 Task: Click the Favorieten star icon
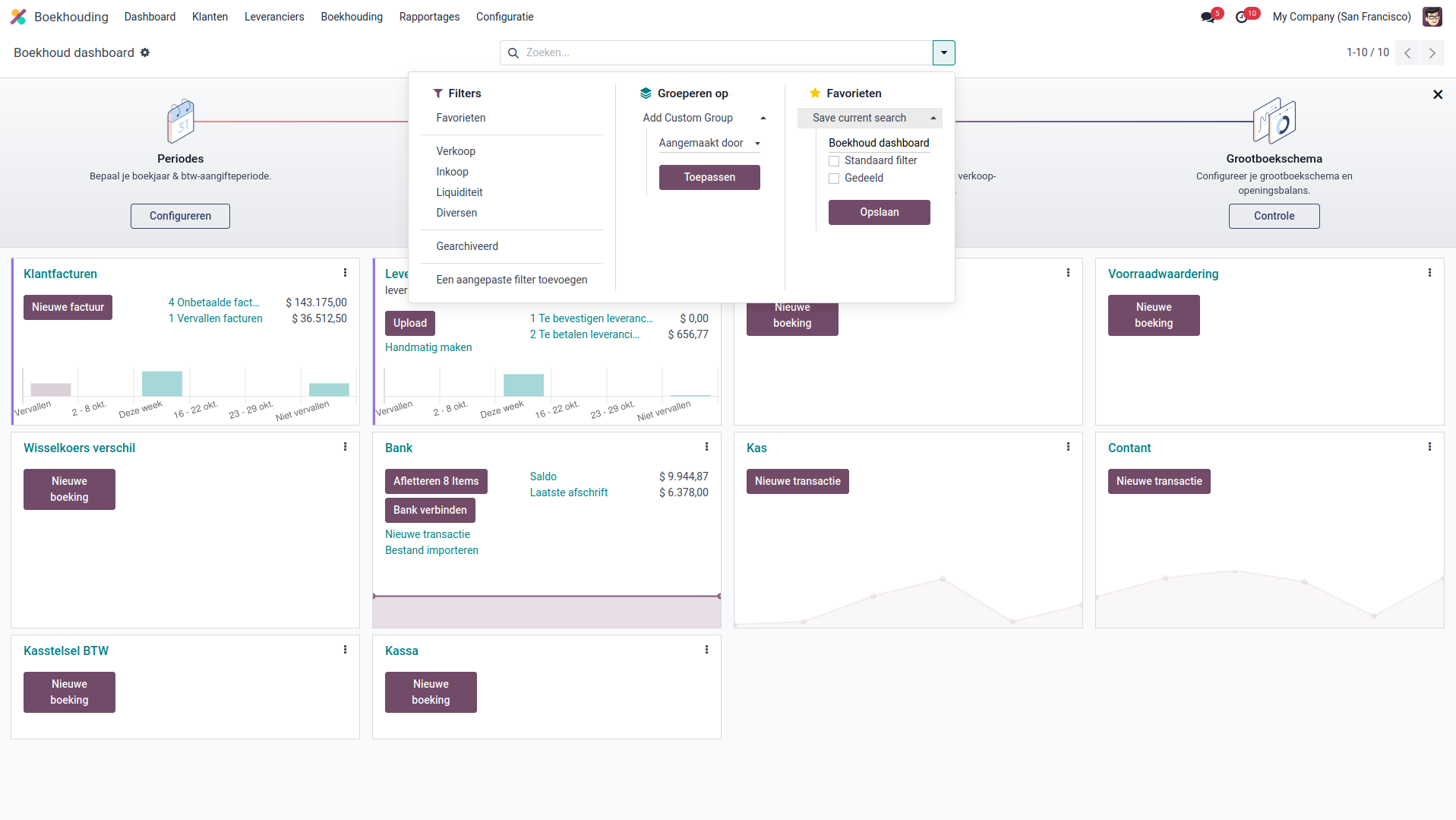click(x=815, y=93)
